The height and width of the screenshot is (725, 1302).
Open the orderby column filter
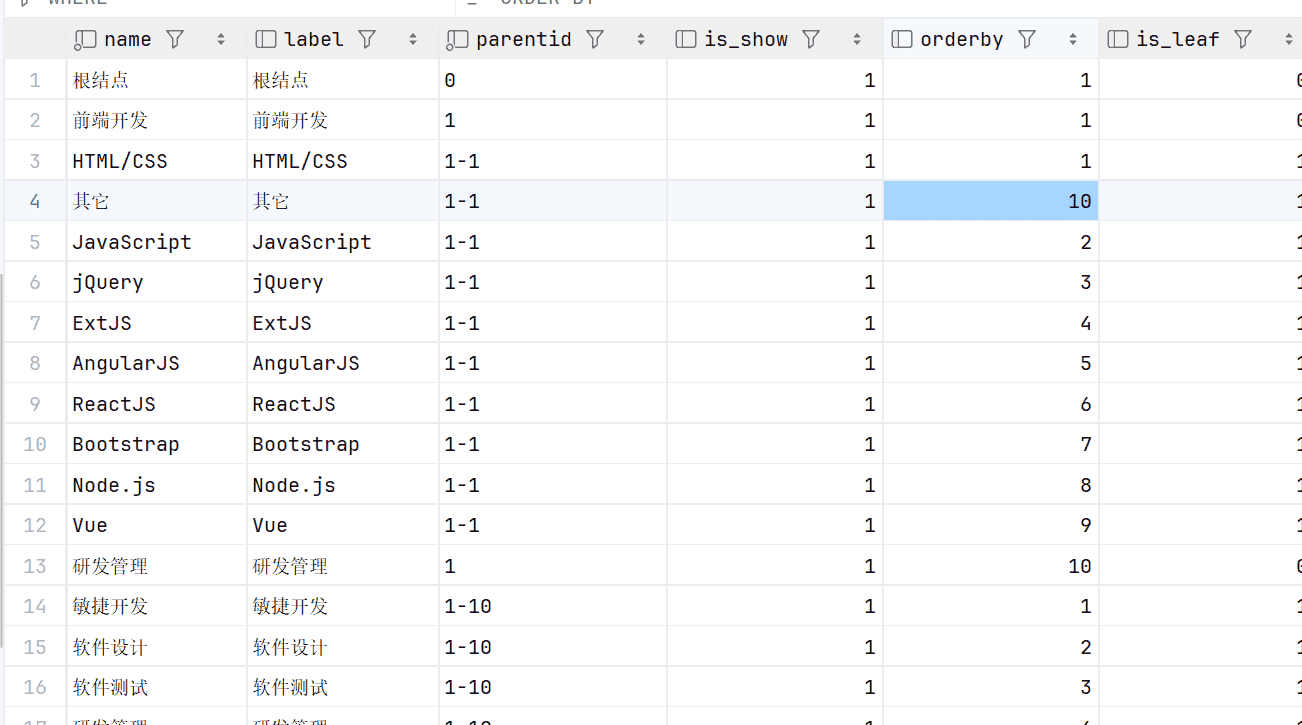pos(1027,39)
